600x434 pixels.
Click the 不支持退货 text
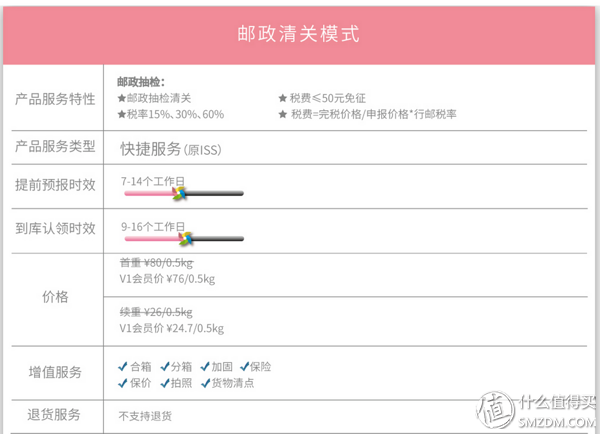tap(145, 416)
